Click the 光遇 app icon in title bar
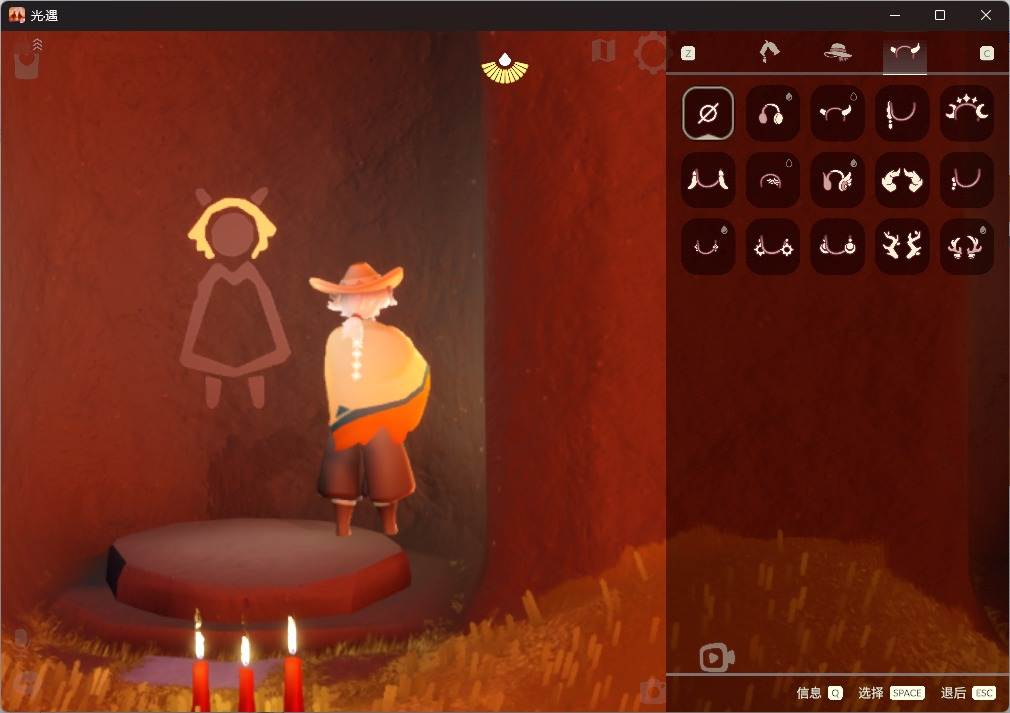The image size is (1010, 713). point(17,15)
